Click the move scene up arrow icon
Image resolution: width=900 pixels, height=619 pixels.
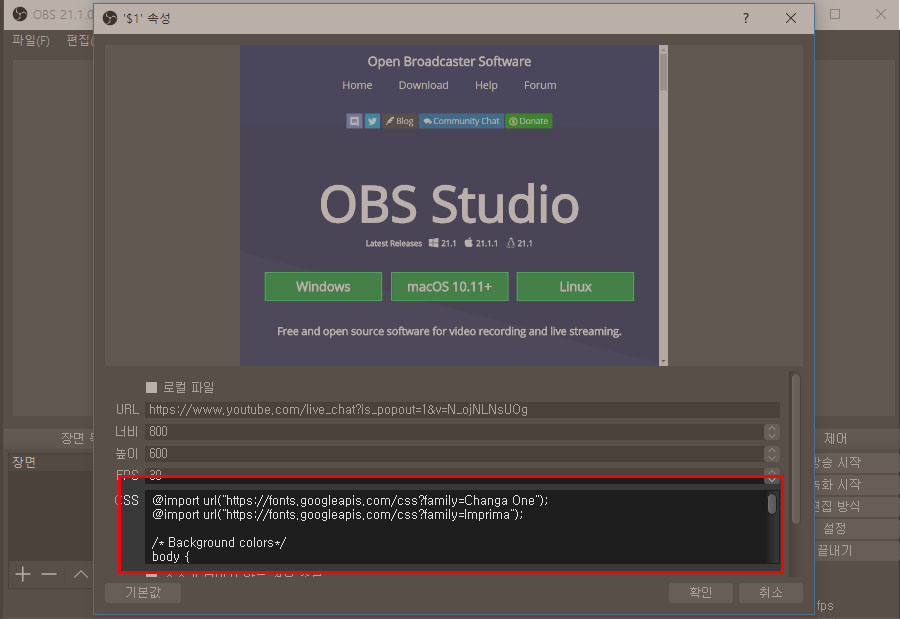click(x=81, y=574)
